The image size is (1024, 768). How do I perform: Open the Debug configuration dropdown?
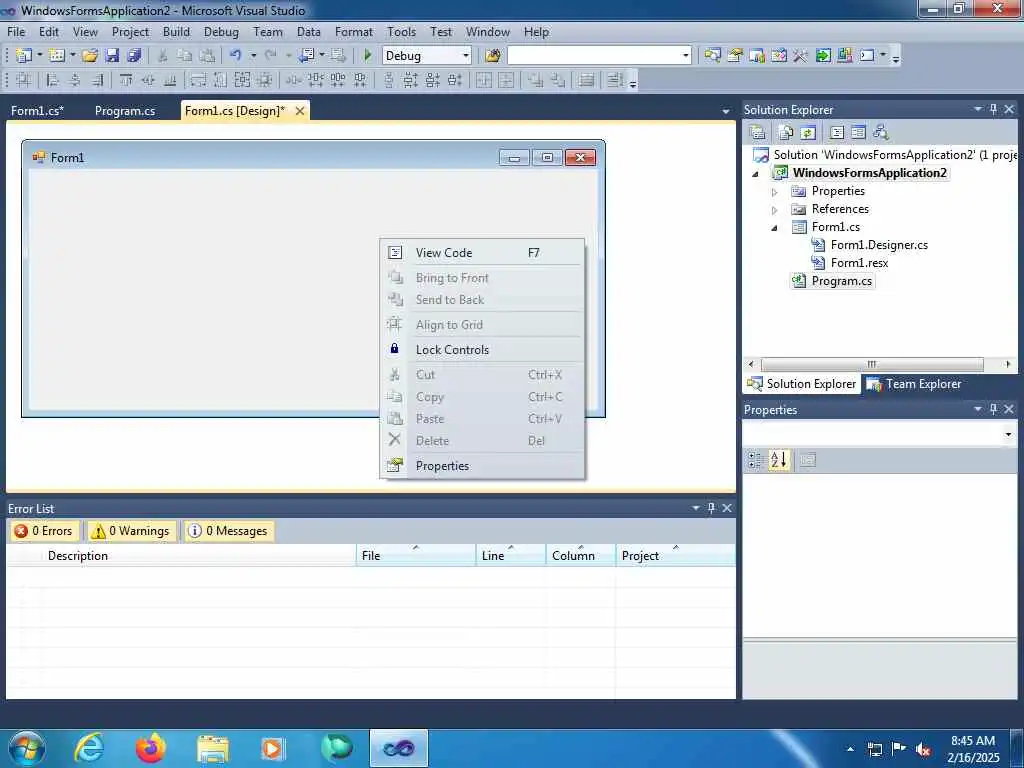(x=466, y=56)
